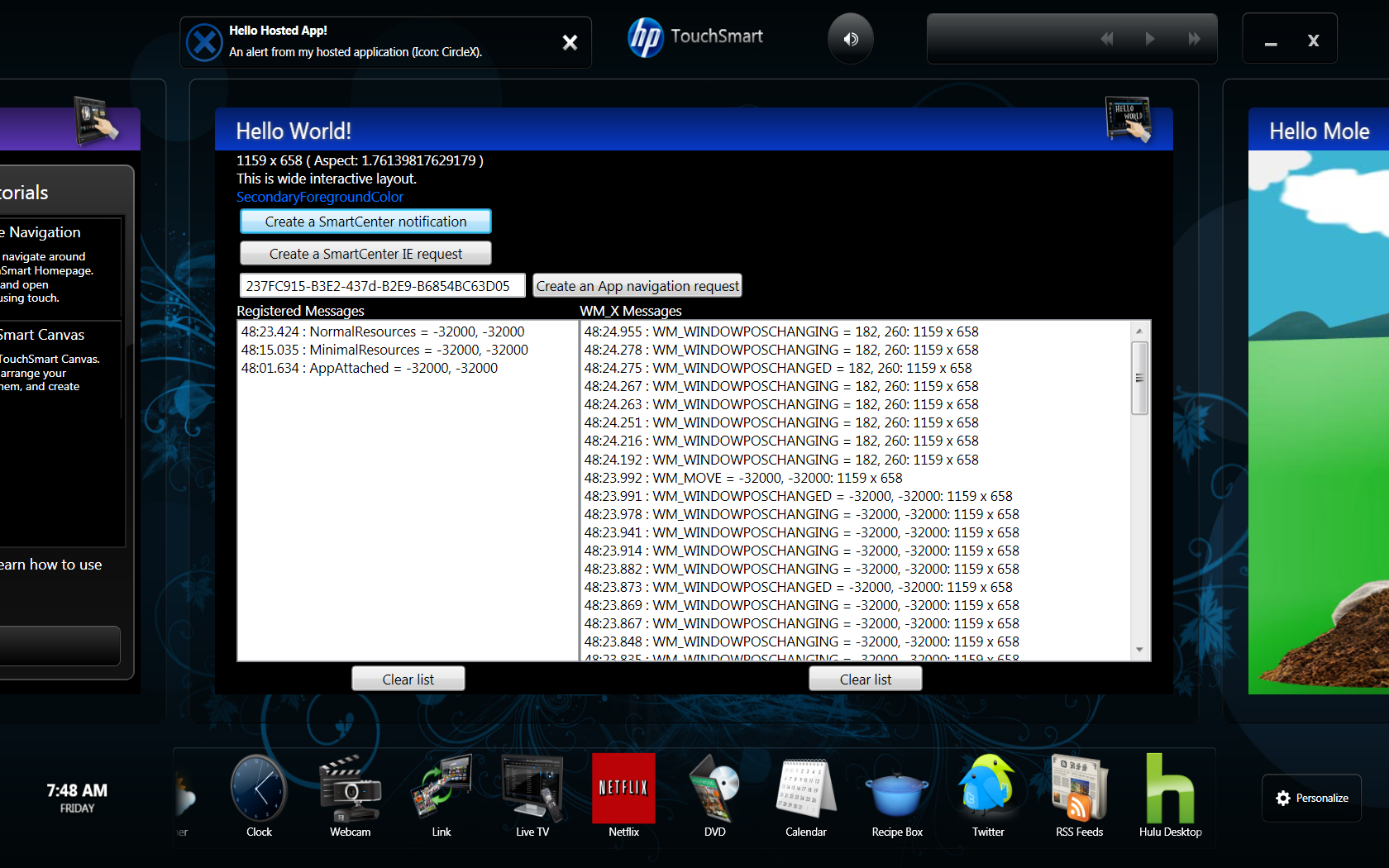This screenshot has width=1389, height=868.
Task: Click the Hello Mole landscape thumbnail
Action: click(x=1319, y=422)
